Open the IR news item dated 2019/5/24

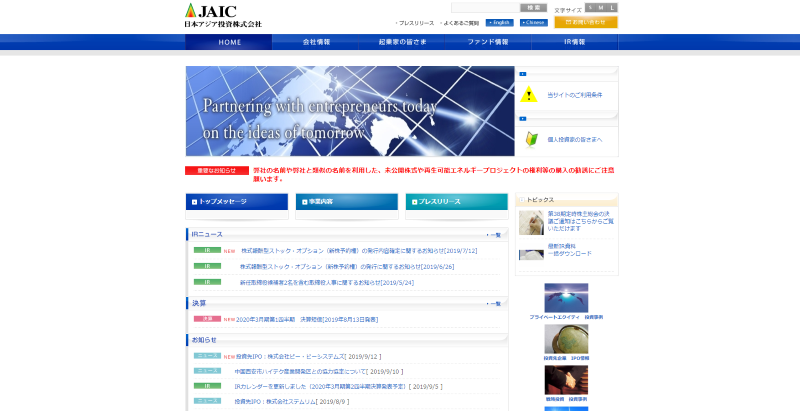327,282
